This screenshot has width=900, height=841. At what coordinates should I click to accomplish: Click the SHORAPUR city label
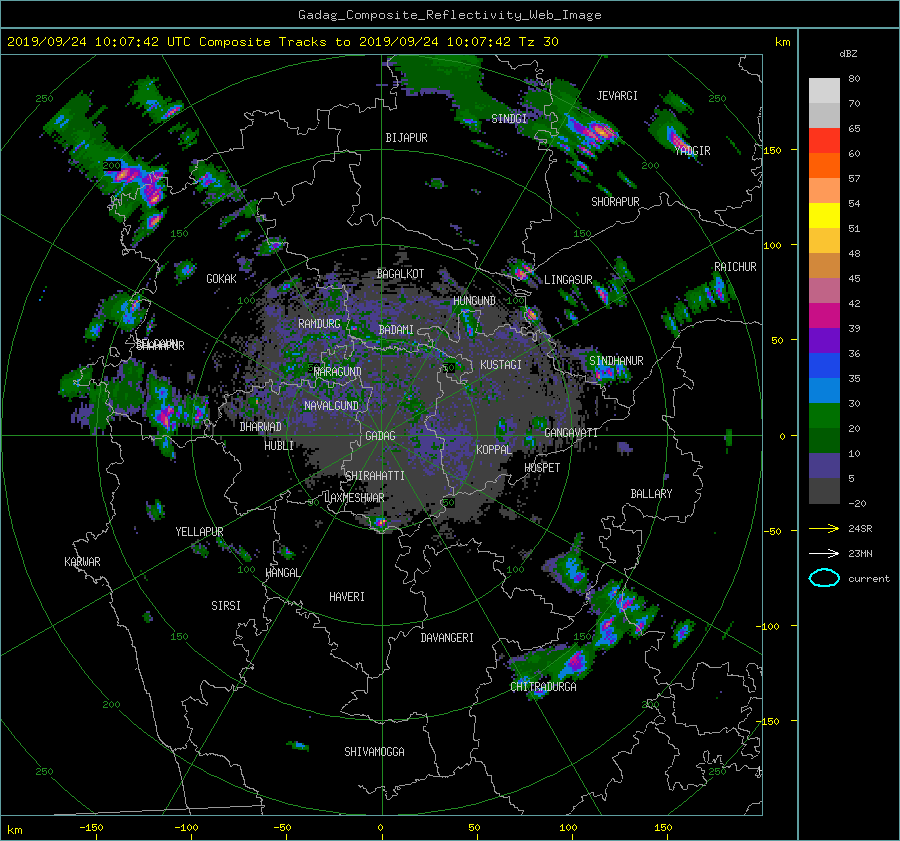615,202
